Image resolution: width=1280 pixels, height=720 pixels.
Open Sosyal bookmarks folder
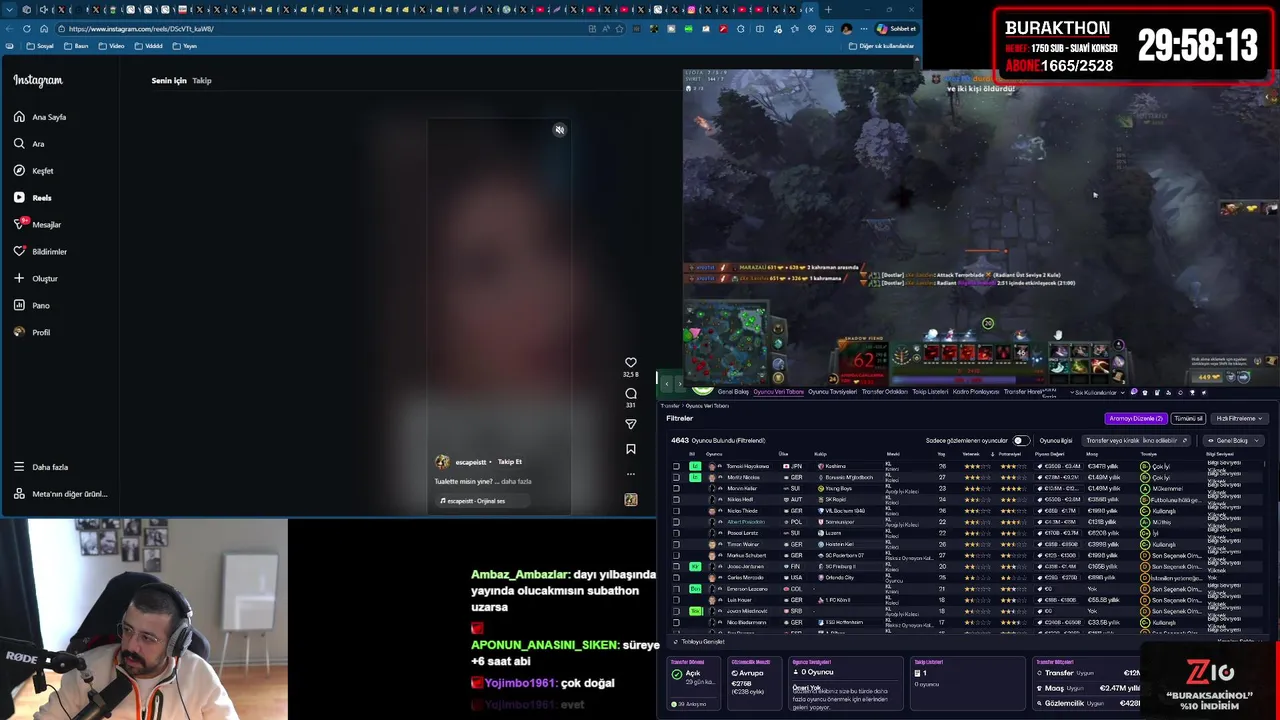pyautogui.click(x=42, y=46)
